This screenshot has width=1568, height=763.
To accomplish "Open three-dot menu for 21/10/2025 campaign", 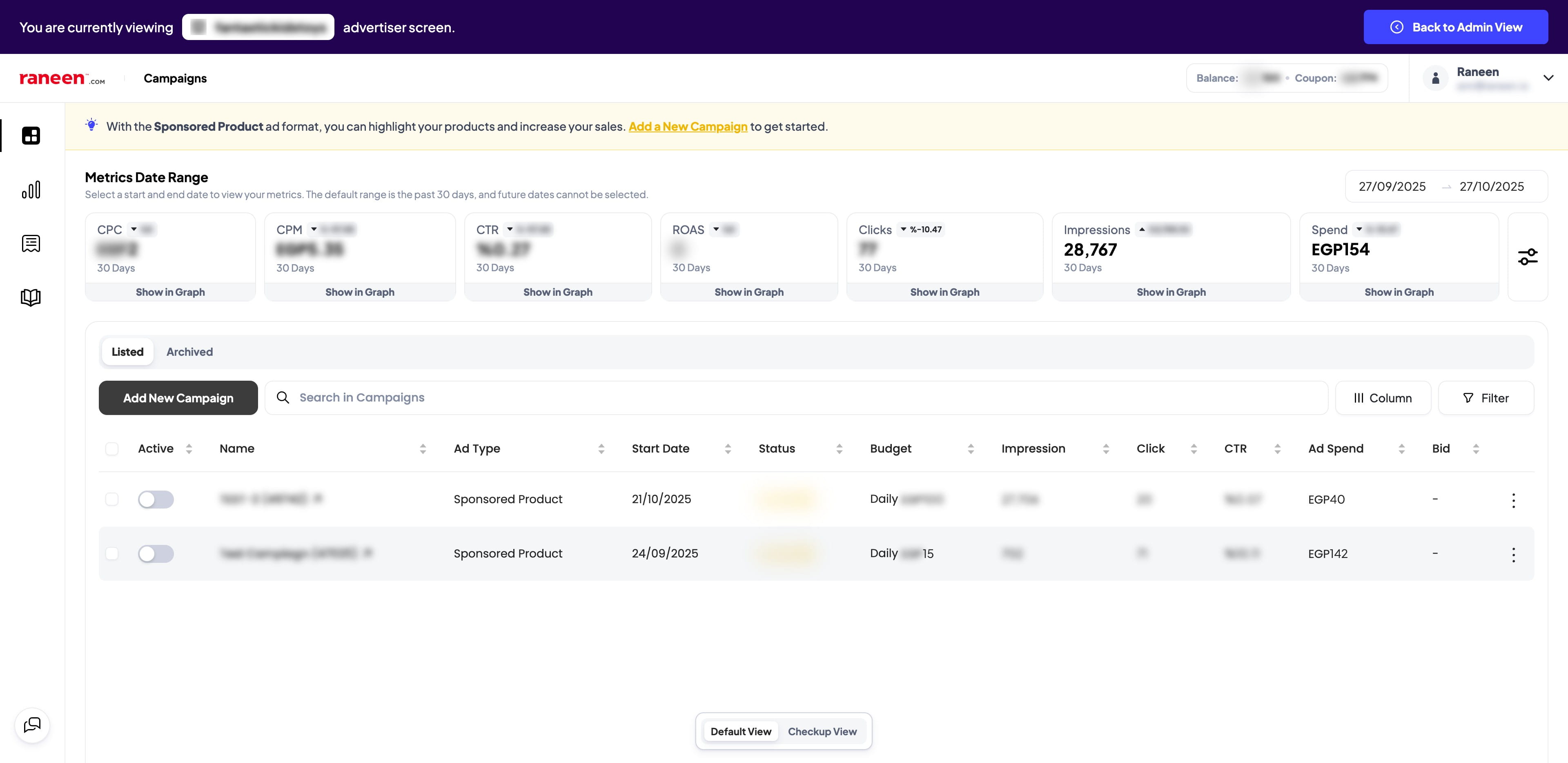I will [1513, 500].
